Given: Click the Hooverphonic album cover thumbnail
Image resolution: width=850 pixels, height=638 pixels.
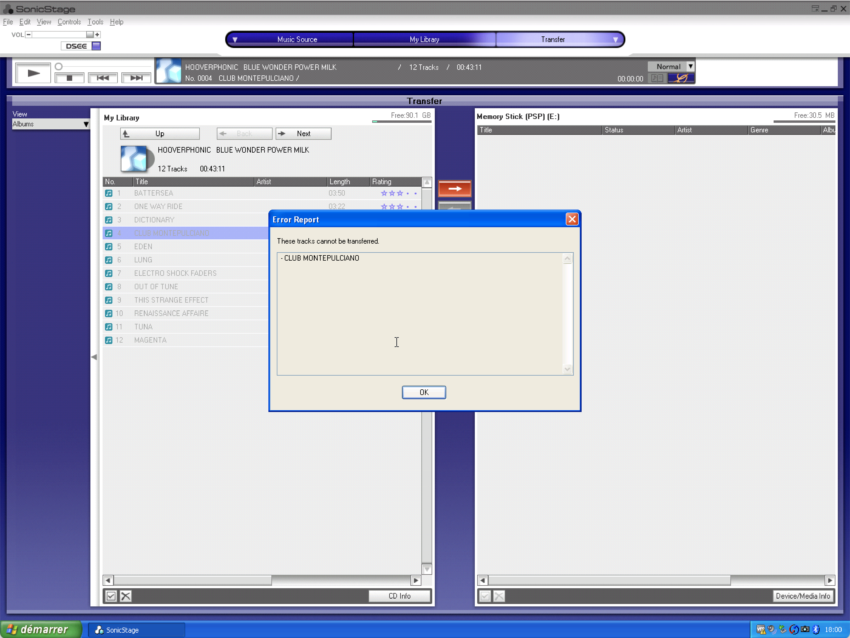Looking at the screenshot, I should [136, 159].
